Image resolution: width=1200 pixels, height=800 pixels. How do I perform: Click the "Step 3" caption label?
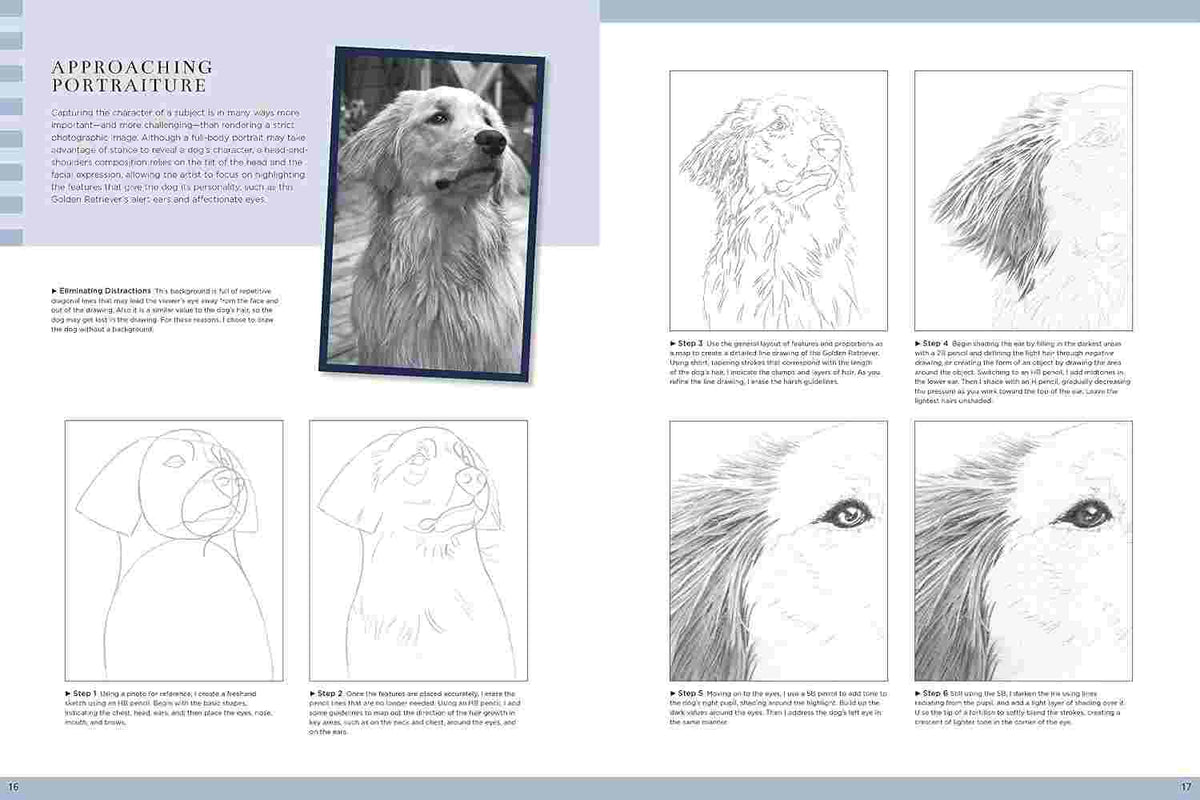688,343
